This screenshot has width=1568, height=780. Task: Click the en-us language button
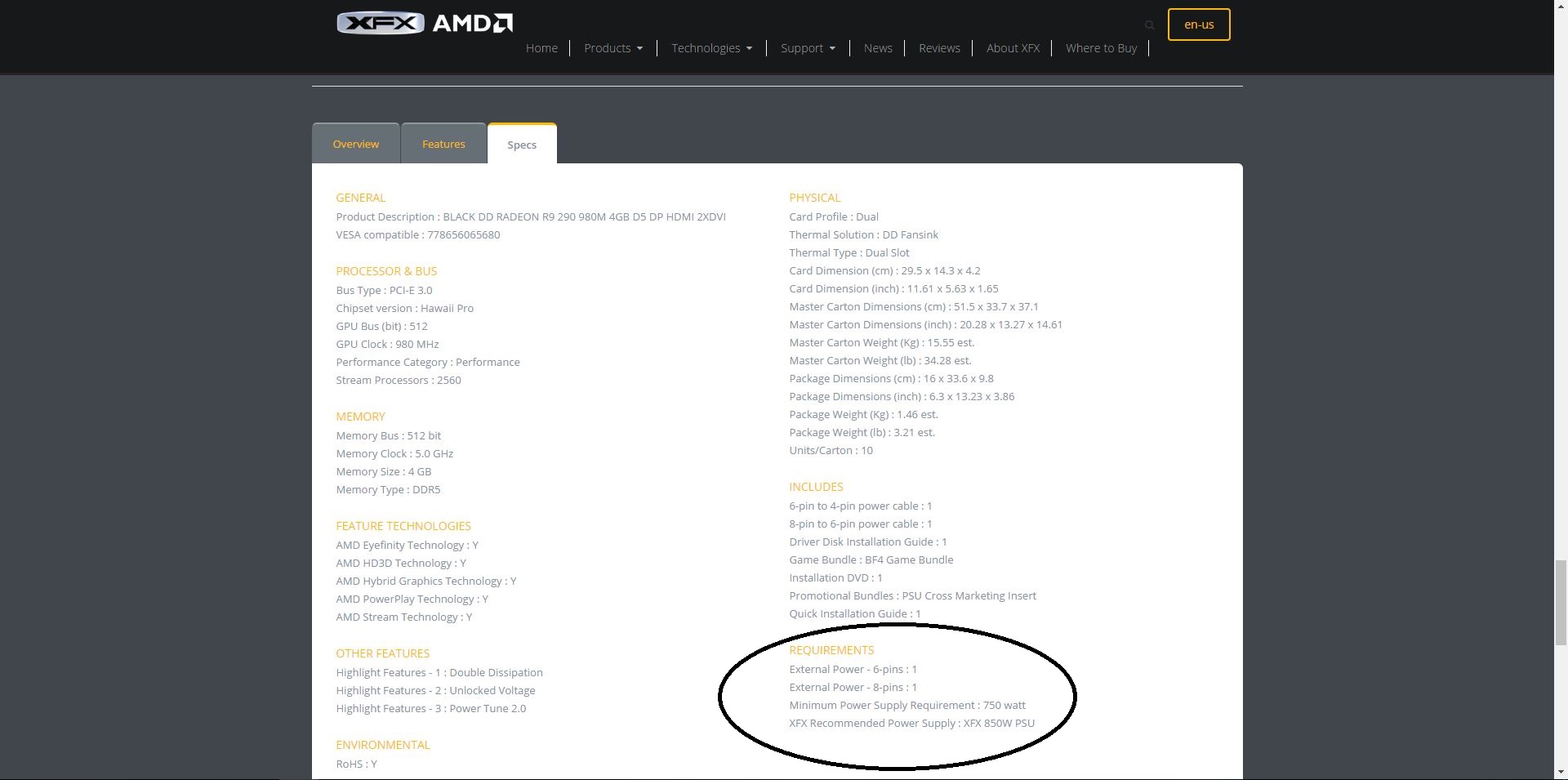[x=1198, y=25]
